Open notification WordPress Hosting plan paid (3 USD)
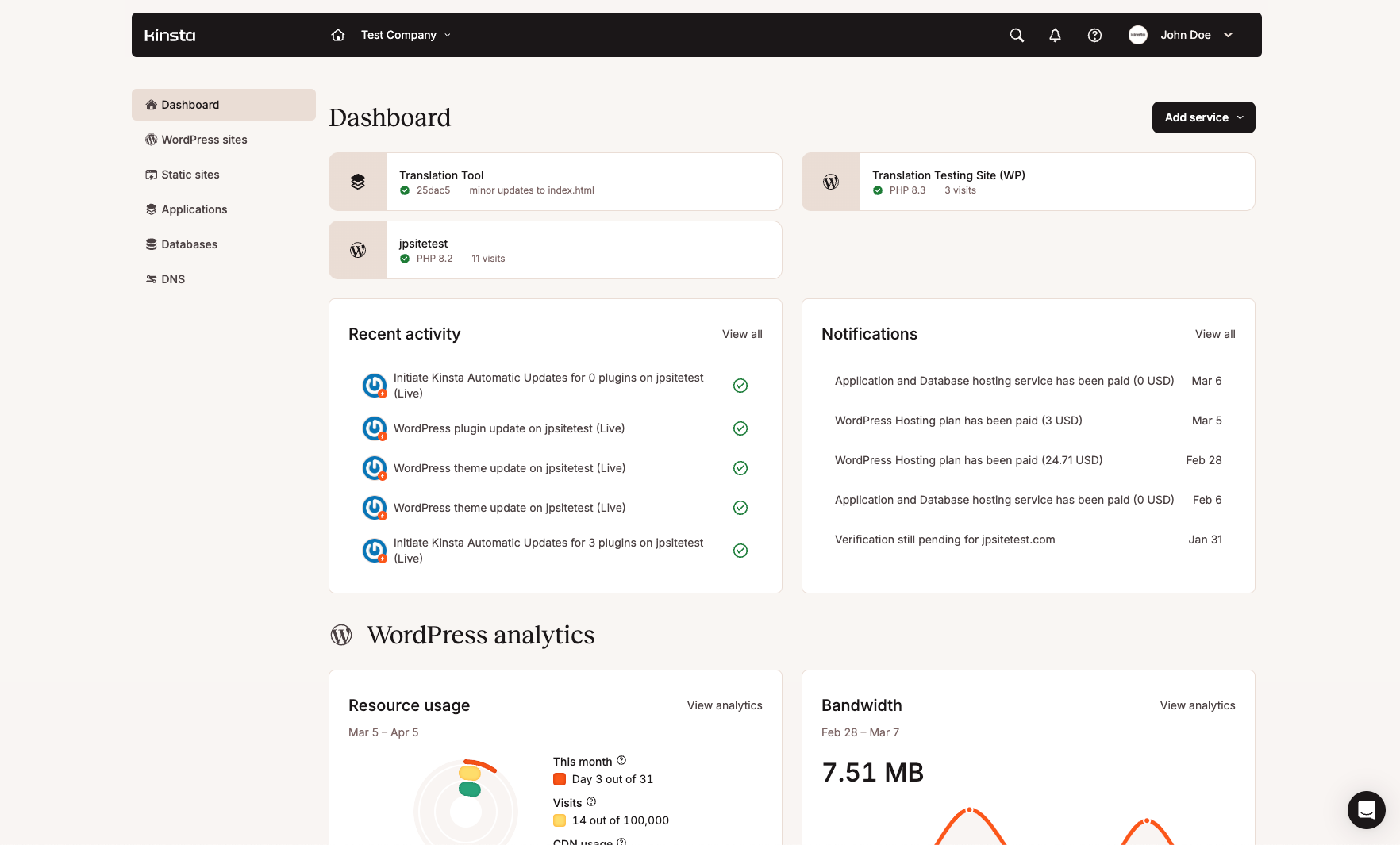 1029,421
